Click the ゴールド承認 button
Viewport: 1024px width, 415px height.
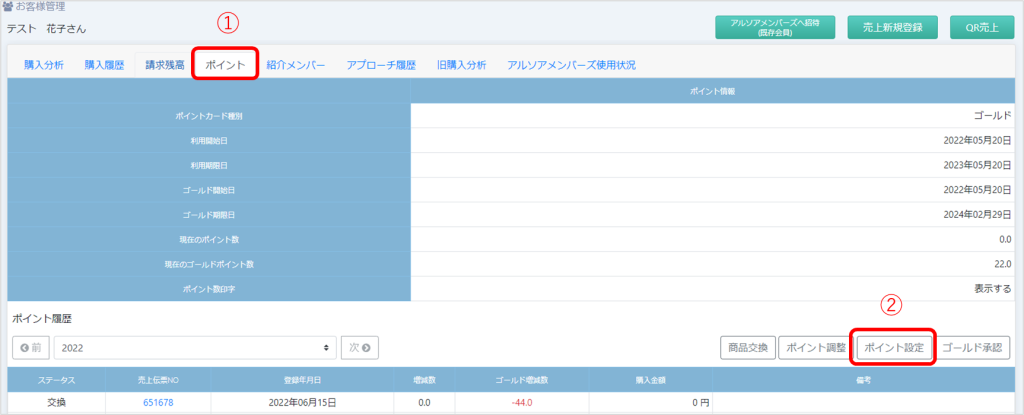975,348
